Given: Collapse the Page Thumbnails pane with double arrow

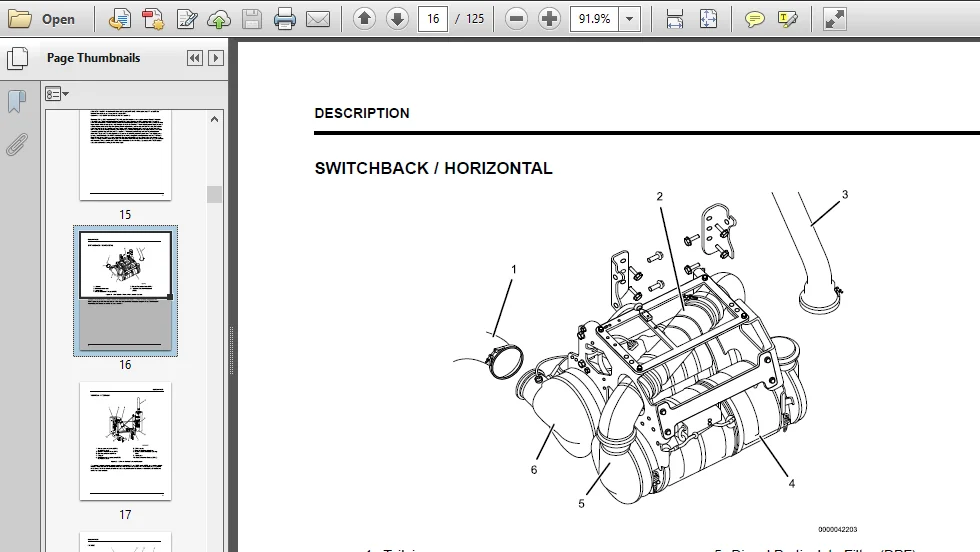Looking at the screenshot, I should [194, 58].
